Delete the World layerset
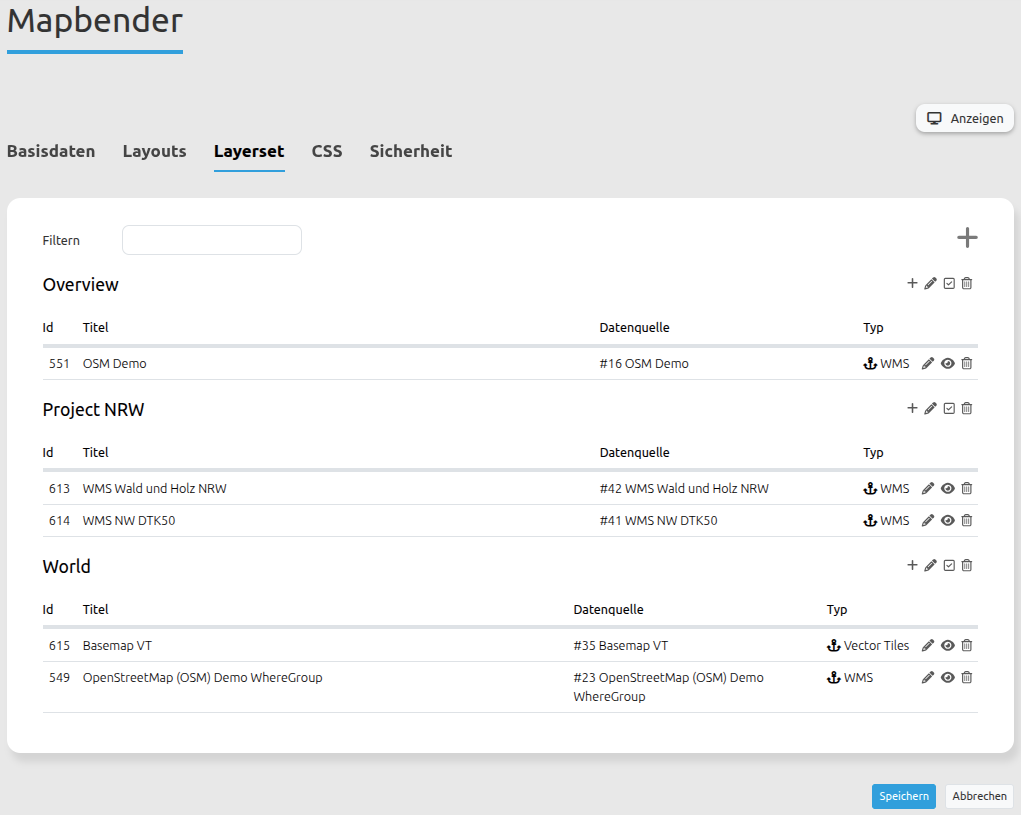The height and width of the screenshot is (815, 1021). click(x=966, y=566)
